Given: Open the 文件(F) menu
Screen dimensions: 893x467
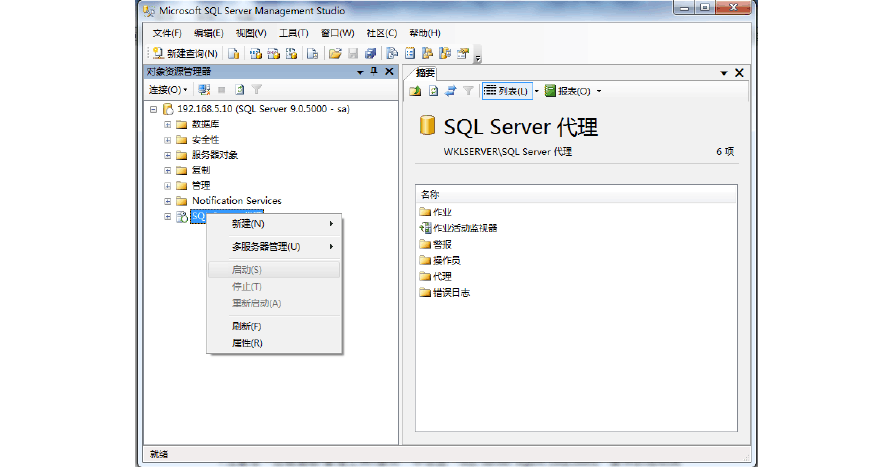Looking at the screenshot, I should [166, 33].
